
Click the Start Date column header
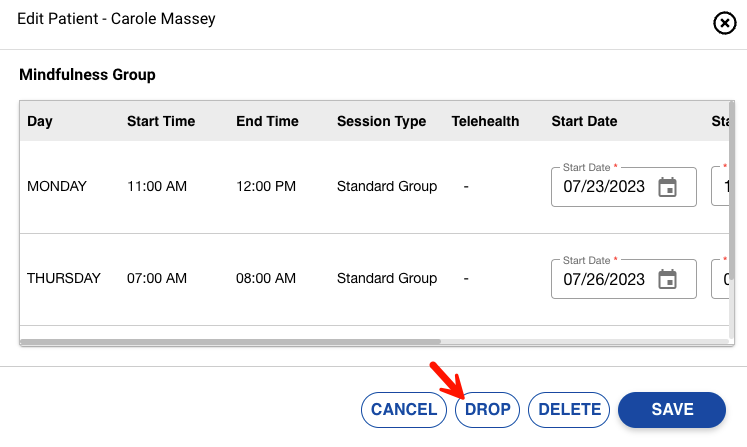coord(584,121)
